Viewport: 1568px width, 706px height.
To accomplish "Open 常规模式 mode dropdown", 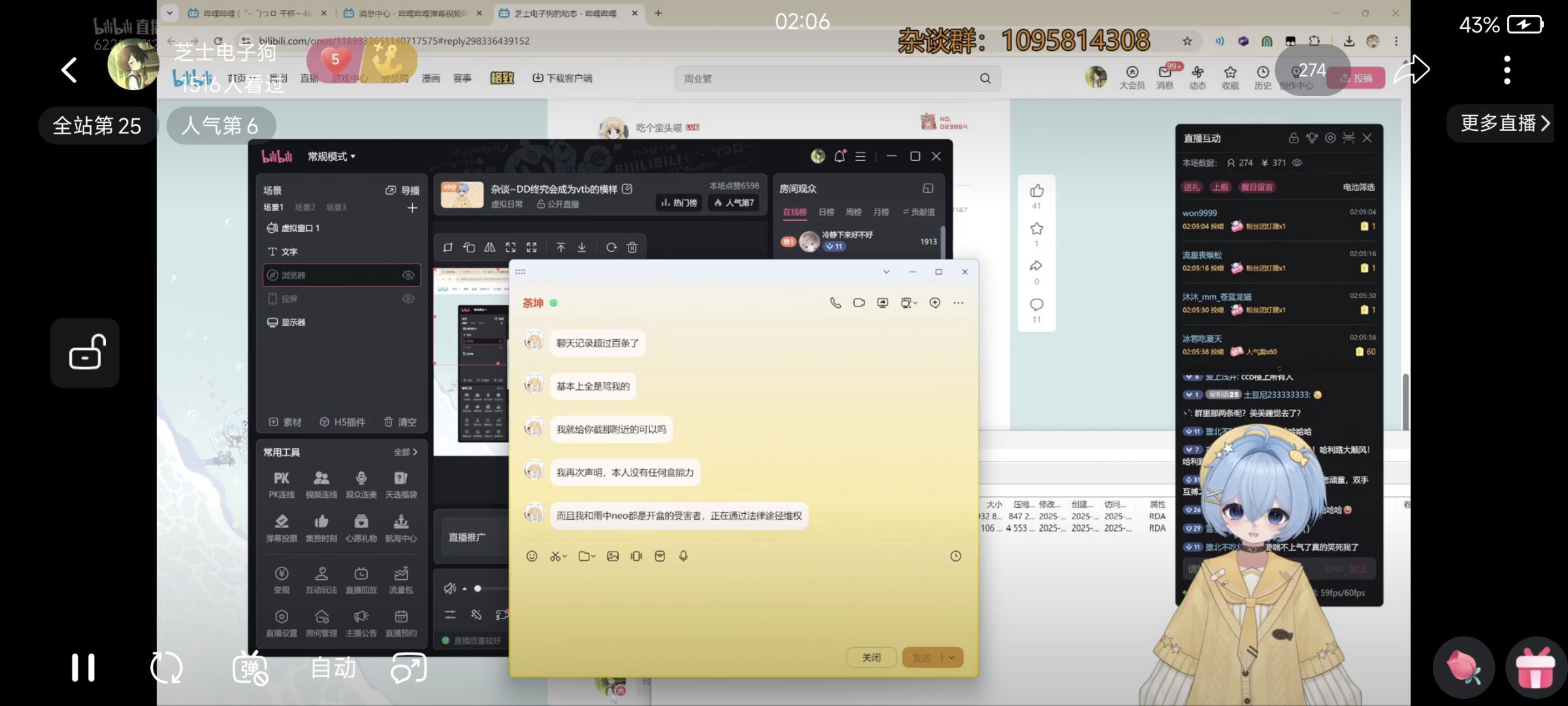I will [332, 157].
